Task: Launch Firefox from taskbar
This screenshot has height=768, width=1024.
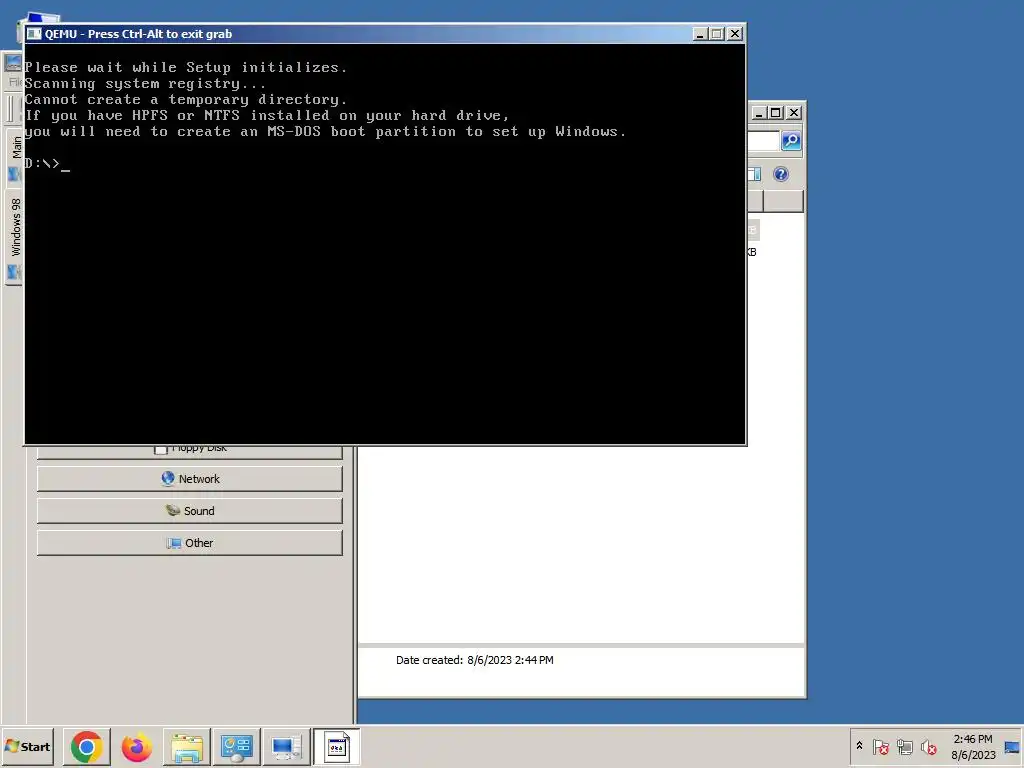Action: point(136,746)
